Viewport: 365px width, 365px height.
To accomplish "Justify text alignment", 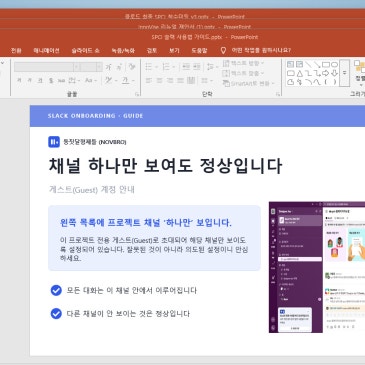I will pos(180,80).
